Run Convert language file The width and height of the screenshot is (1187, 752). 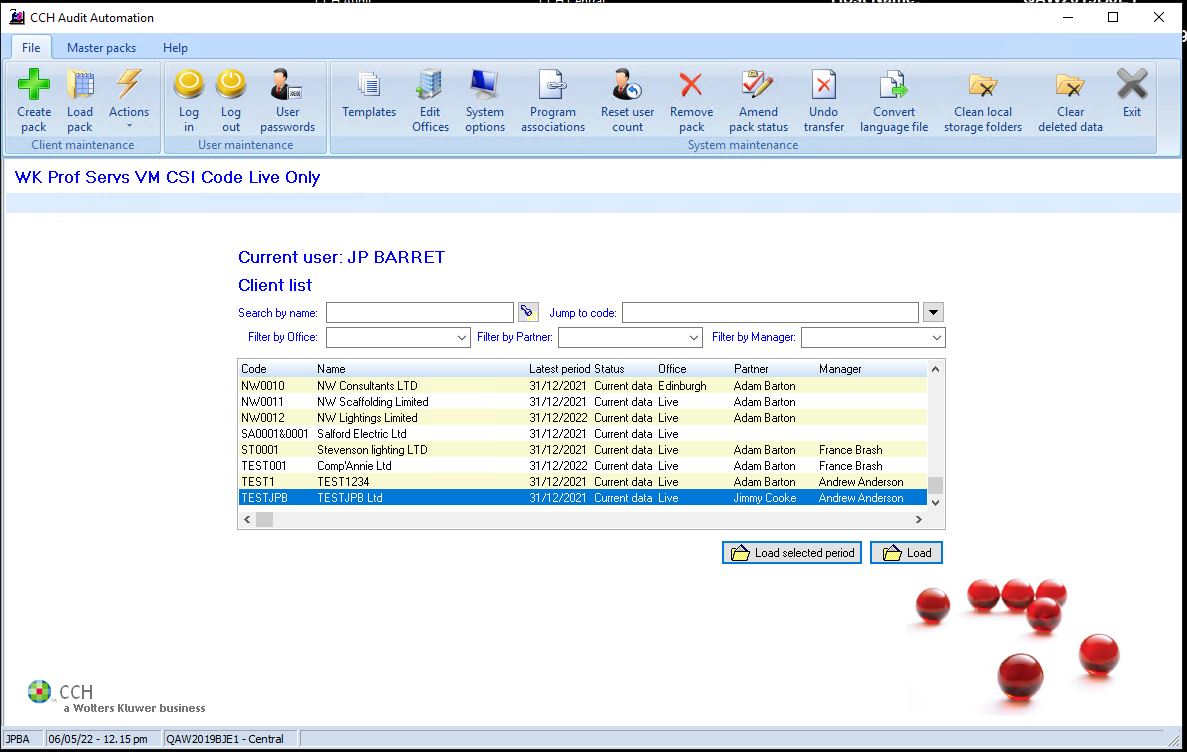click(894, 100)
